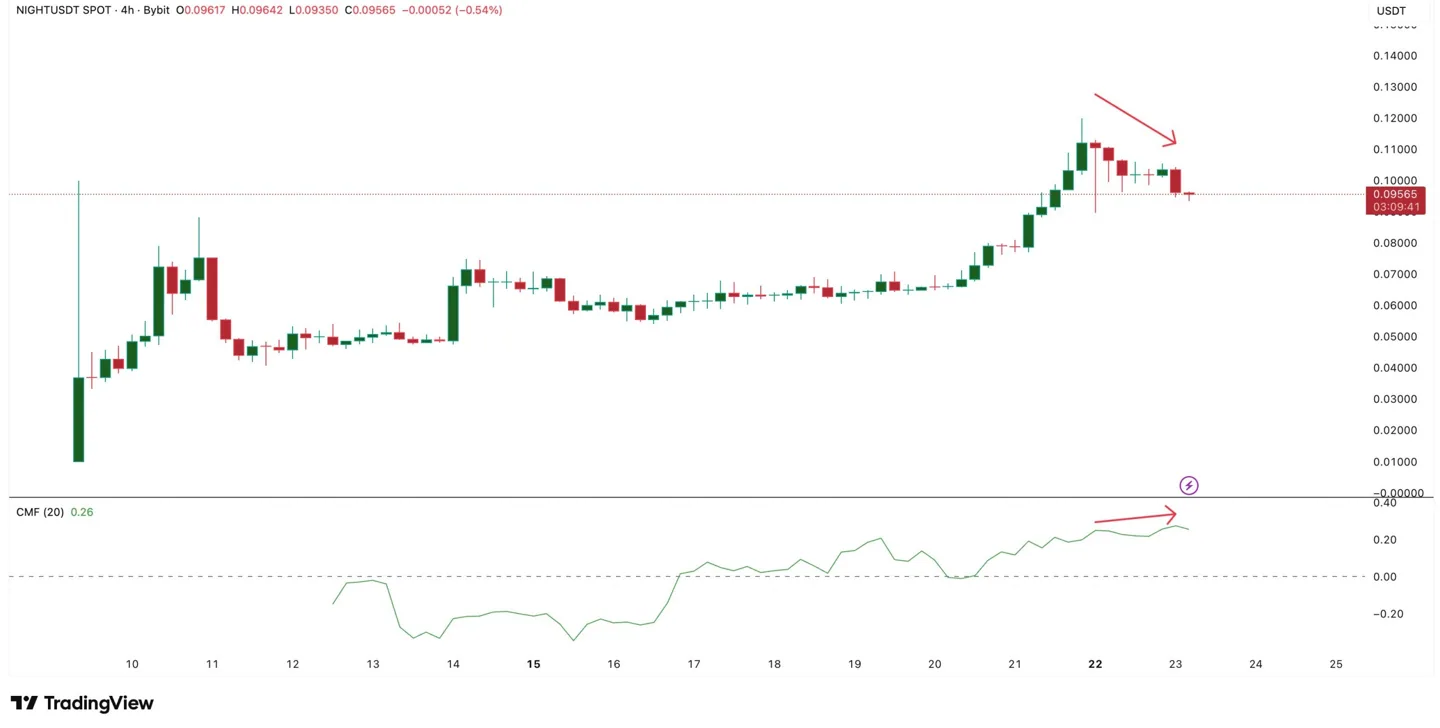Screen dimensions: 1440x728
Task: Click CMF scale label 0.20
Action: pos(1385,540)
